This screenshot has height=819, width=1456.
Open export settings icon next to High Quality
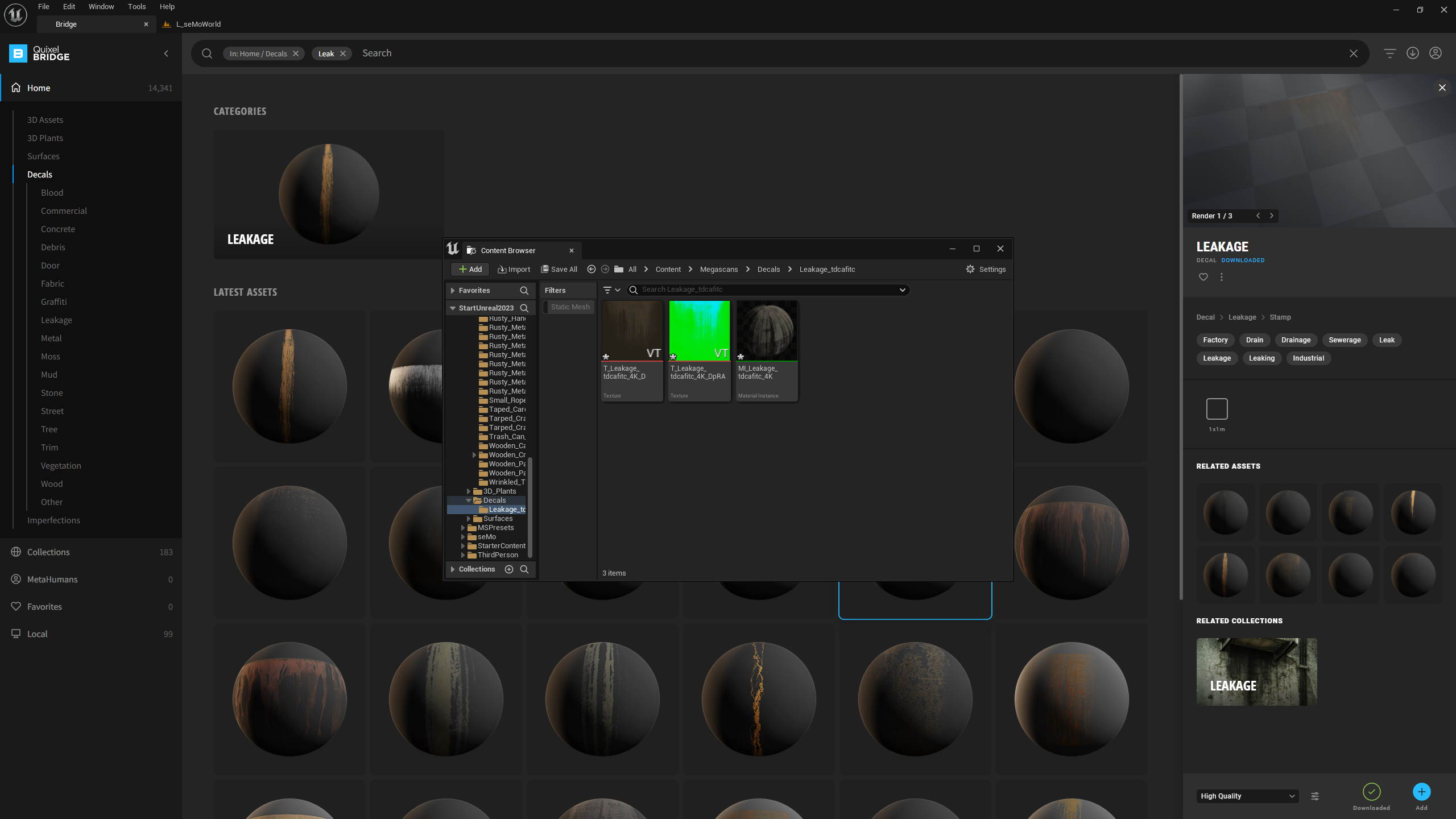(1314, 796)
